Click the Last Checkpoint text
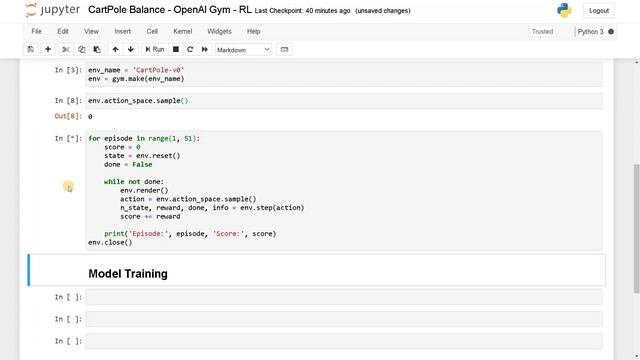The image size is (640, 360). pyautogui.click(x=302, y=11)
